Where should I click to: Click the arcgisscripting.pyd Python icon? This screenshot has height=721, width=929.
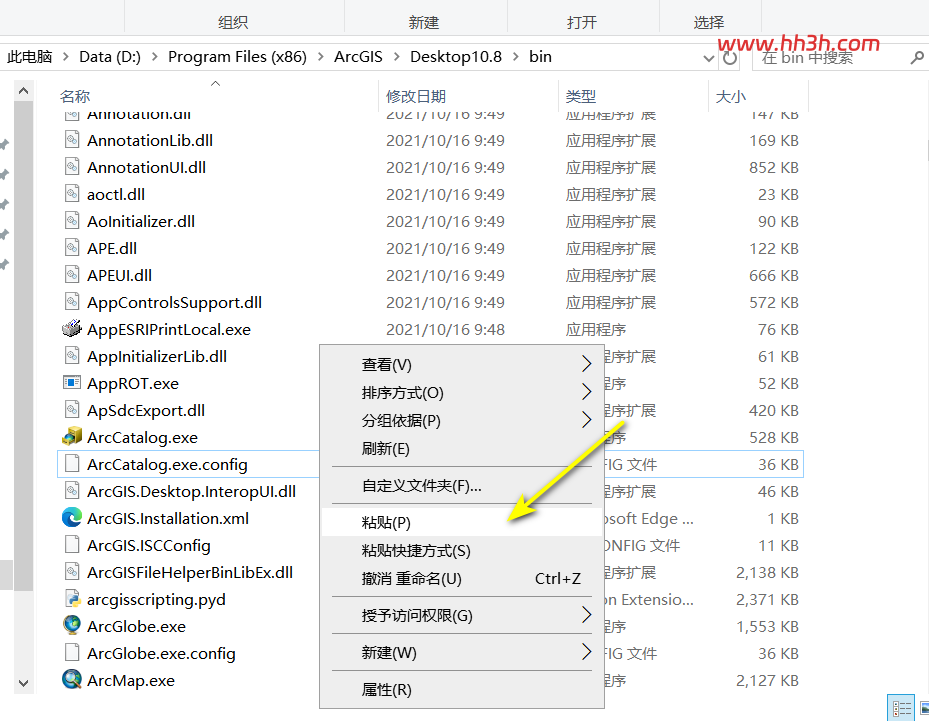pos(72,599)
